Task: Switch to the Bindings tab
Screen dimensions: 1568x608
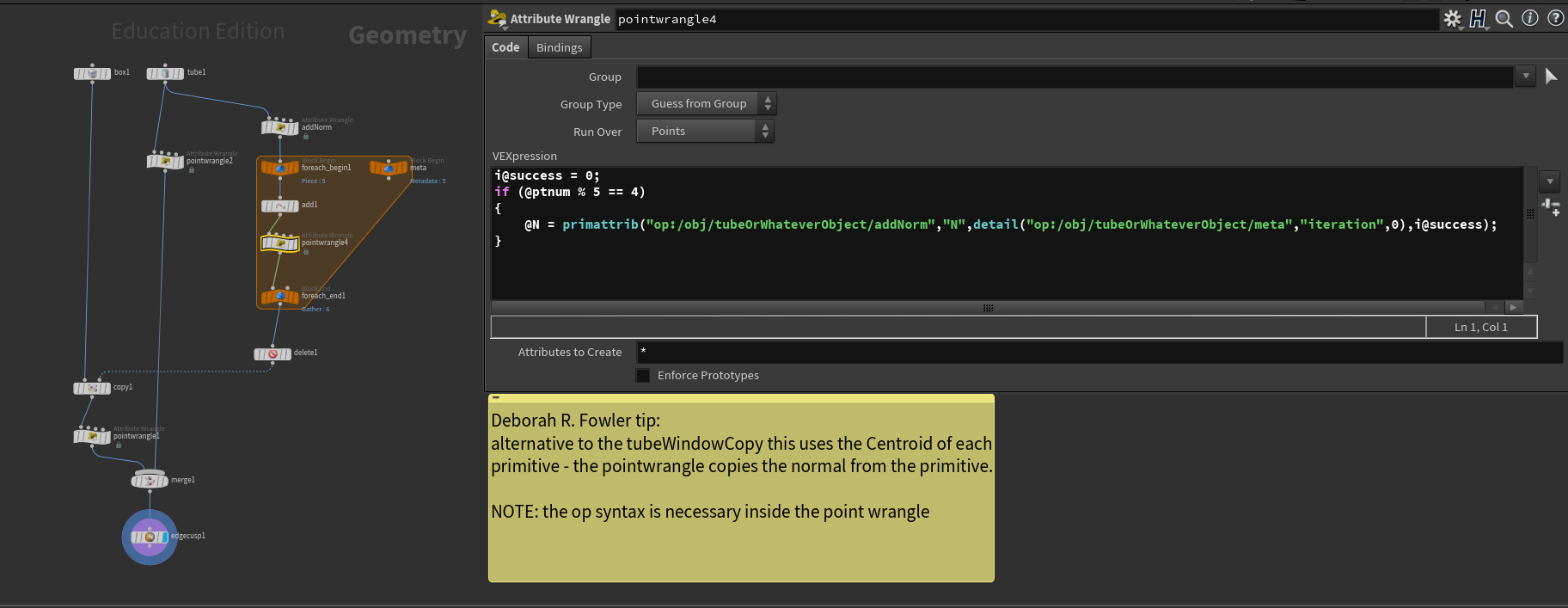Action: pos(559,47)
